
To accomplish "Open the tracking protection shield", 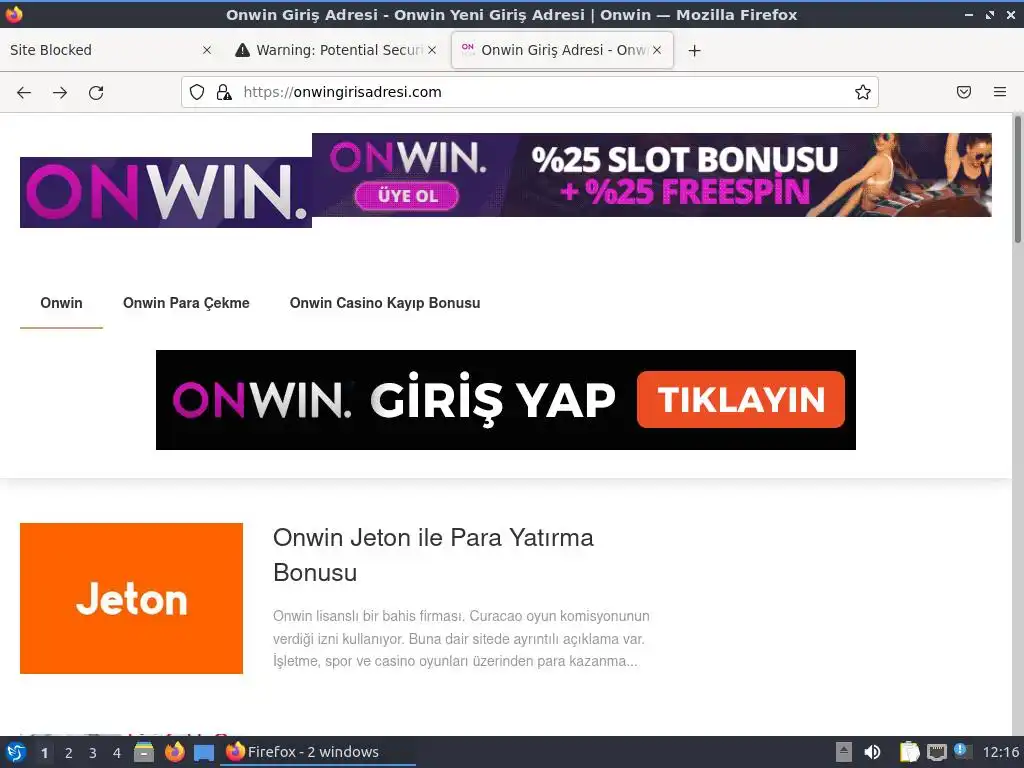I will point(197,92).
